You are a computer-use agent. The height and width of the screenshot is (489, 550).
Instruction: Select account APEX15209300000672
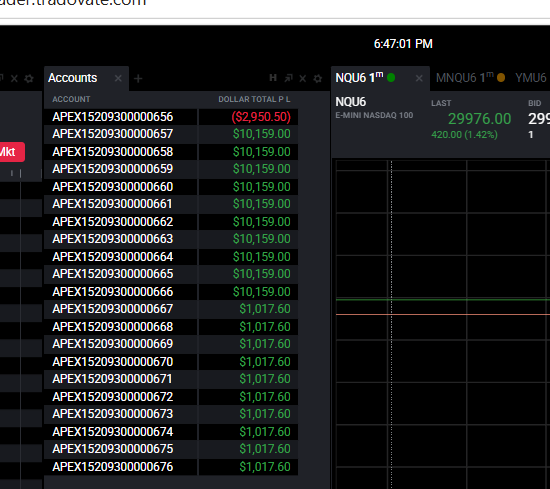113,397
